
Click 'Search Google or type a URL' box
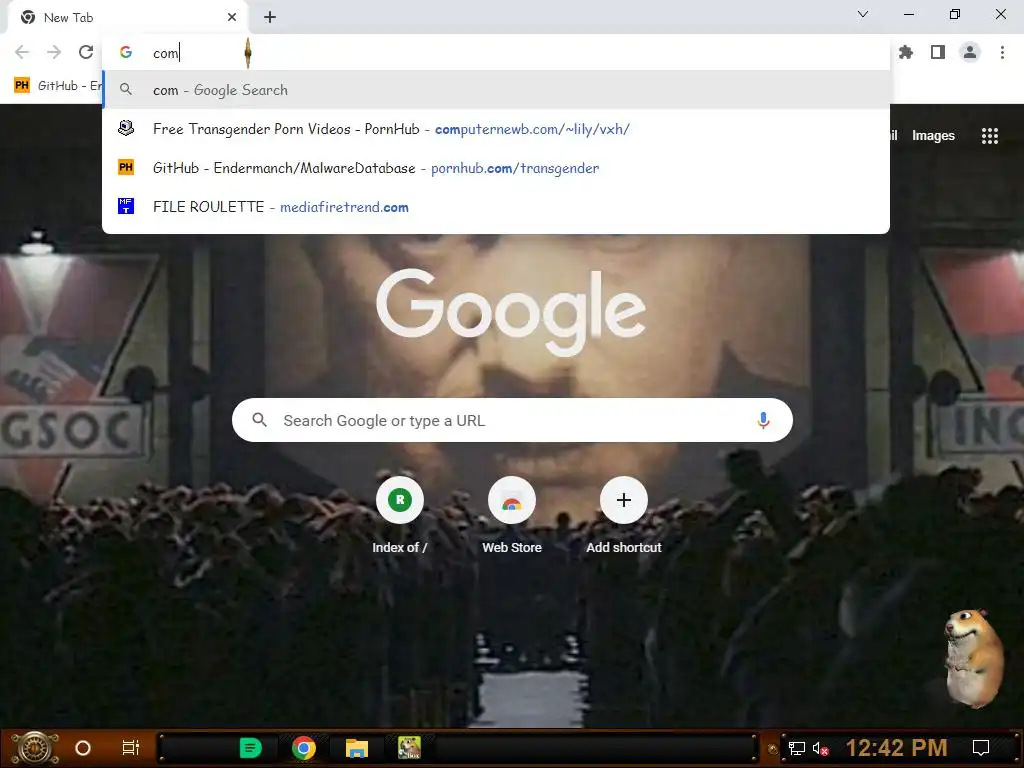pos(513,420)
